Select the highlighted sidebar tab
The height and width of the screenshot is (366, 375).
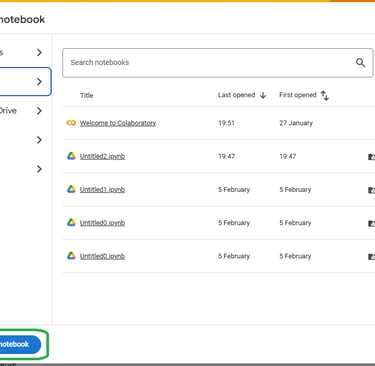click(x=25, y=82)
